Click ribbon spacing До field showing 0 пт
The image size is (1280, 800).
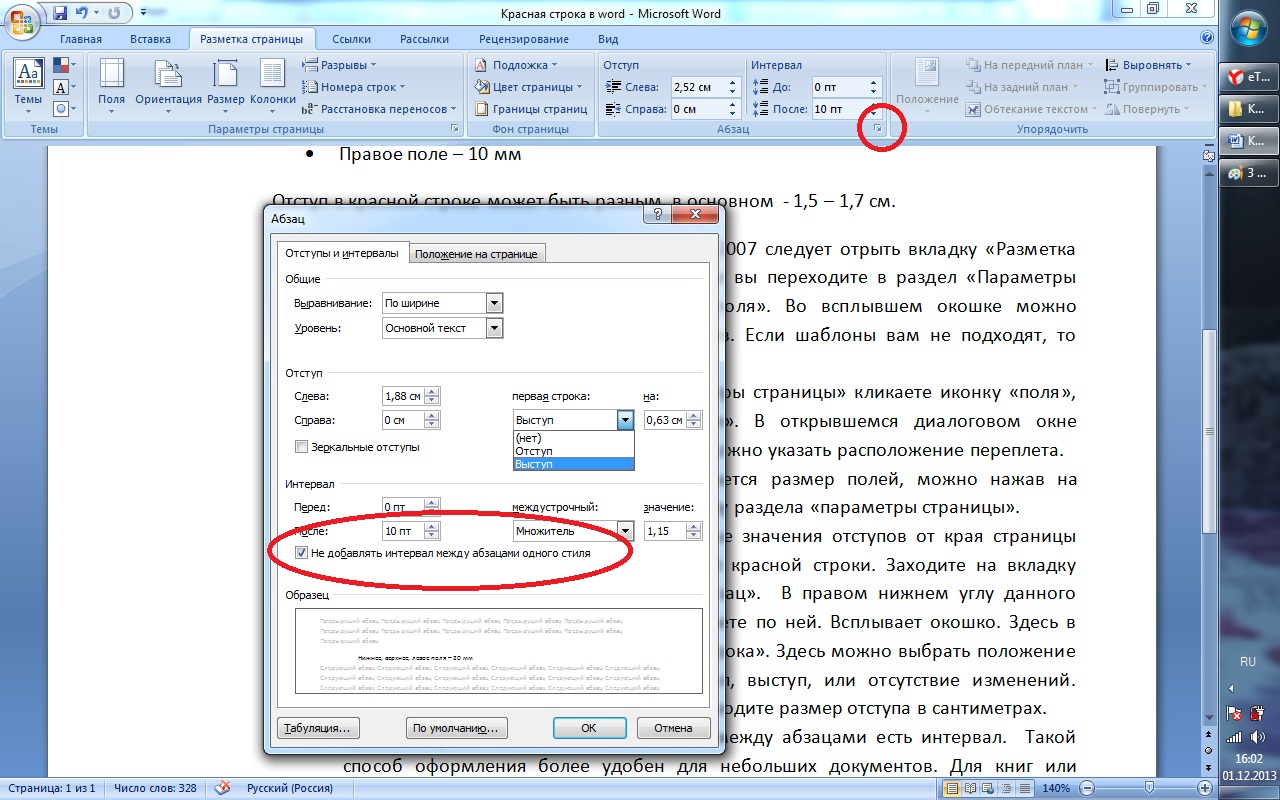(846, 87)
